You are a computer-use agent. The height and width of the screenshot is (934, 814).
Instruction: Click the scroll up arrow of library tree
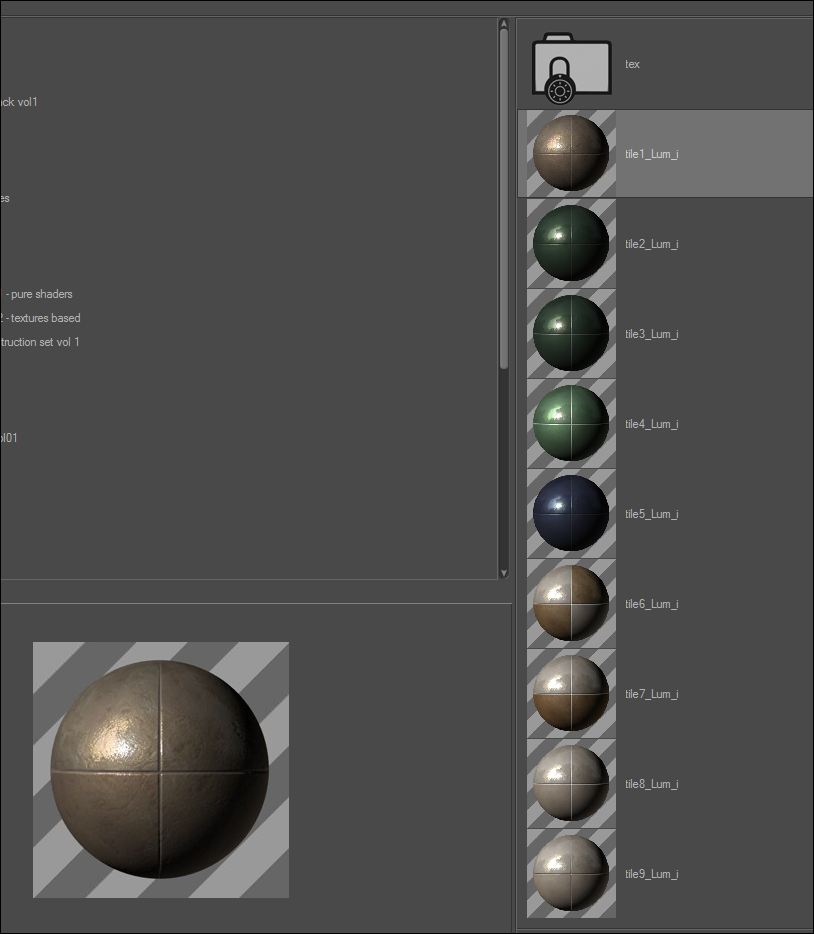[504, 23]
